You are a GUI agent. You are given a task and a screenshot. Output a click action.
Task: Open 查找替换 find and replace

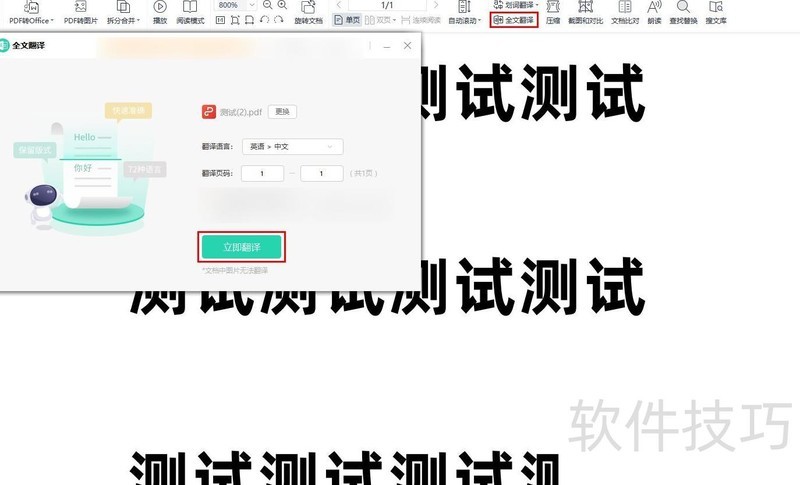(x=683, y=13)
